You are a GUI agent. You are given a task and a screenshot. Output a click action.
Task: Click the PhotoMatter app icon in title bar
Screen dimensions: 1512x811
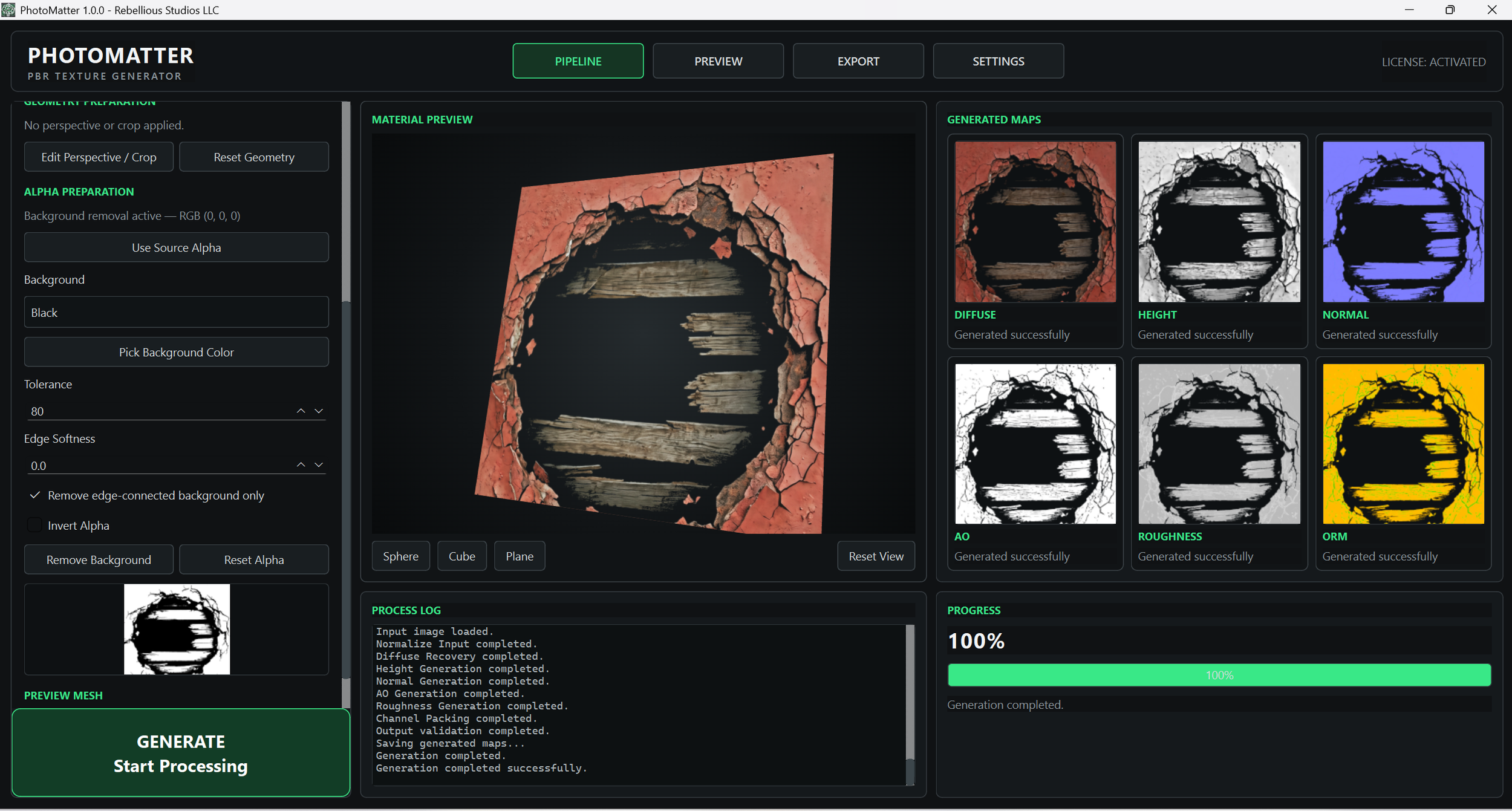pos(8,10)
